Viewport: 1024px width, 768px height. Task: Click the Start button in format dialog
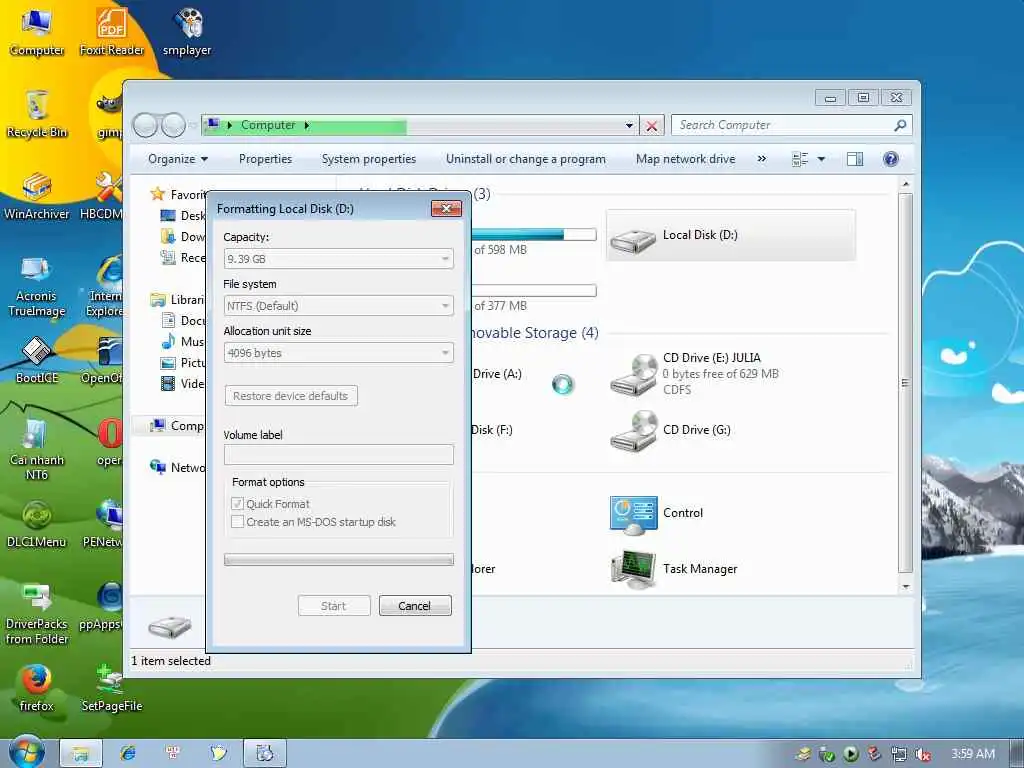(334, 606)
